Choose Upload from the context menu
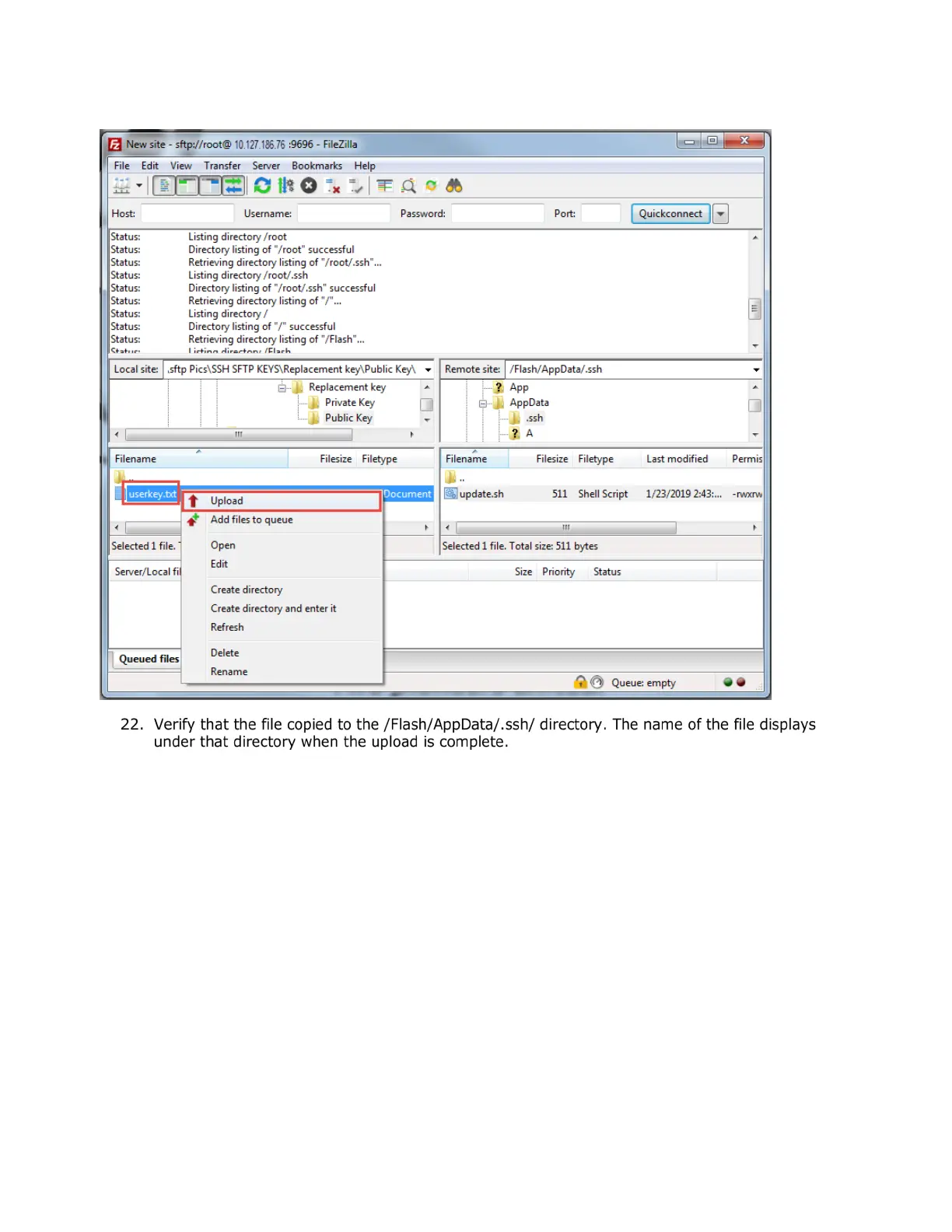The width and height of the screenshot is (952, 1232). 282,502
